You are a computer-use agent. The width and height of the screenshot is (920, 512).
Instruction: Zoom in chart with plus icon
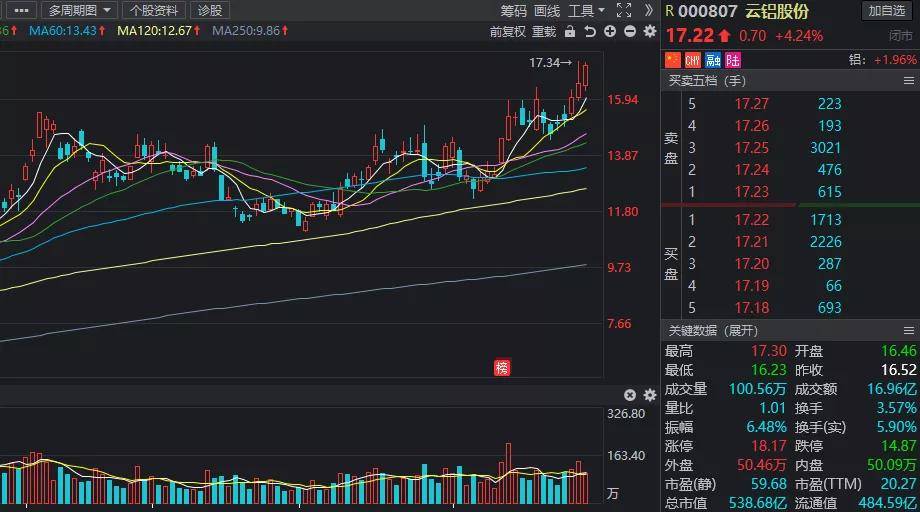pyautogui.click(x=610, y=31)
